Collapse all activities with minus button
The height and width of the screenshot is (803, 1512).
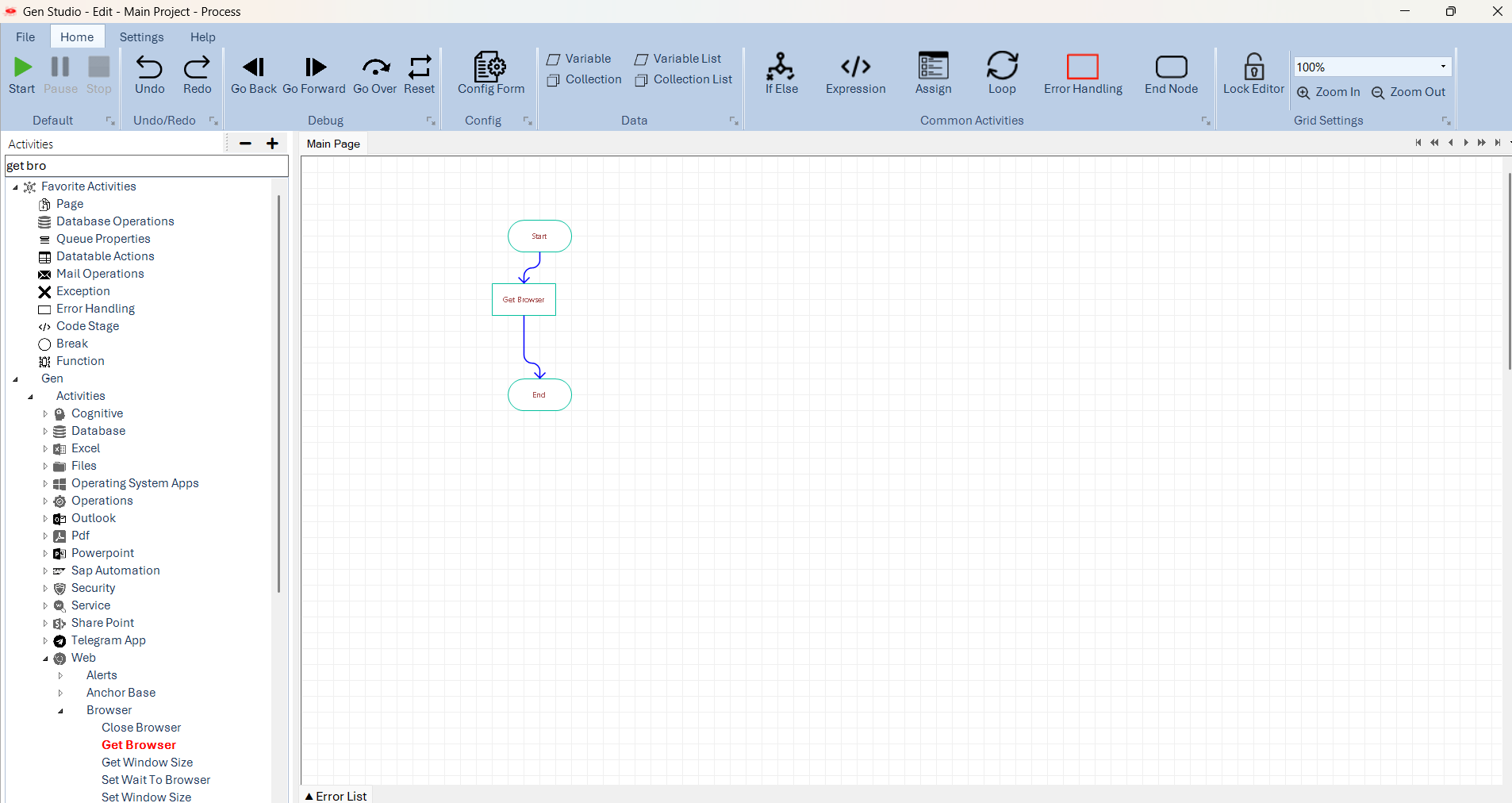(x=245, y=144)
